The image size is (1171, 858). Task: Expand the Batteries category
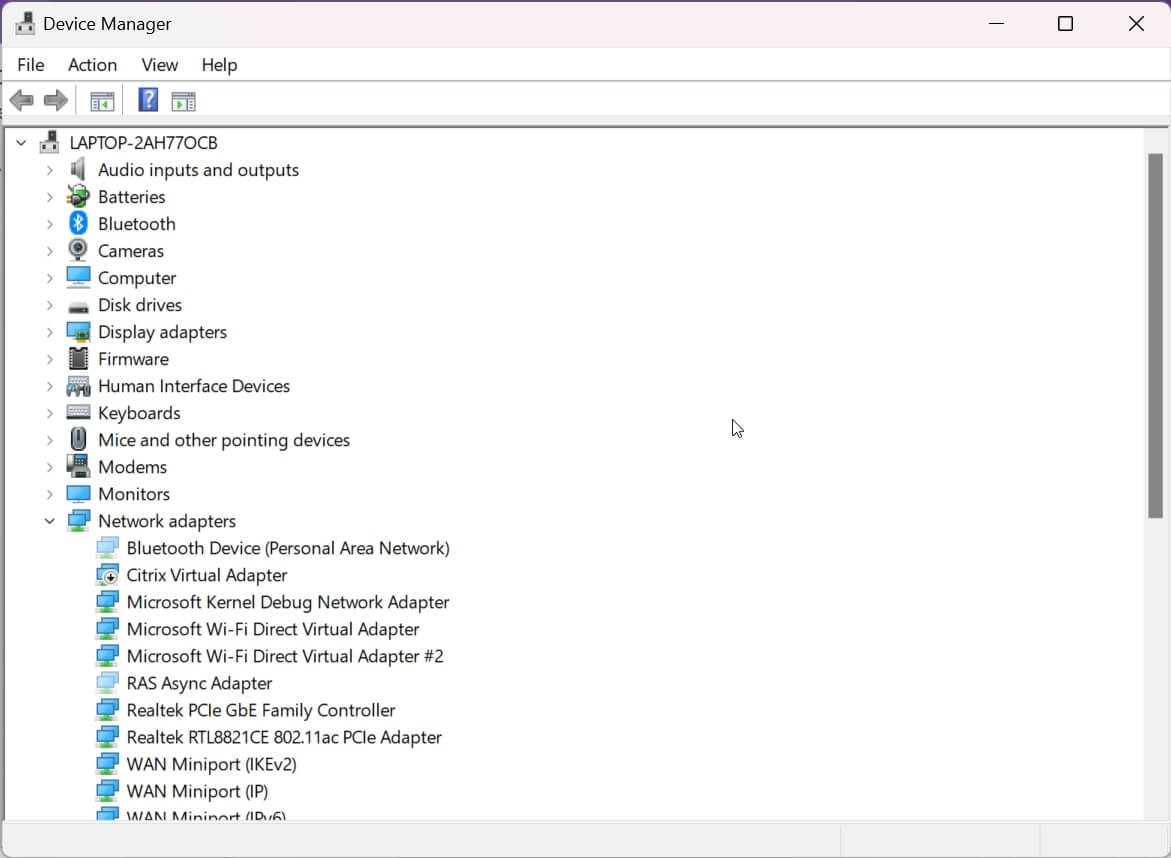[x=49, y=197]
